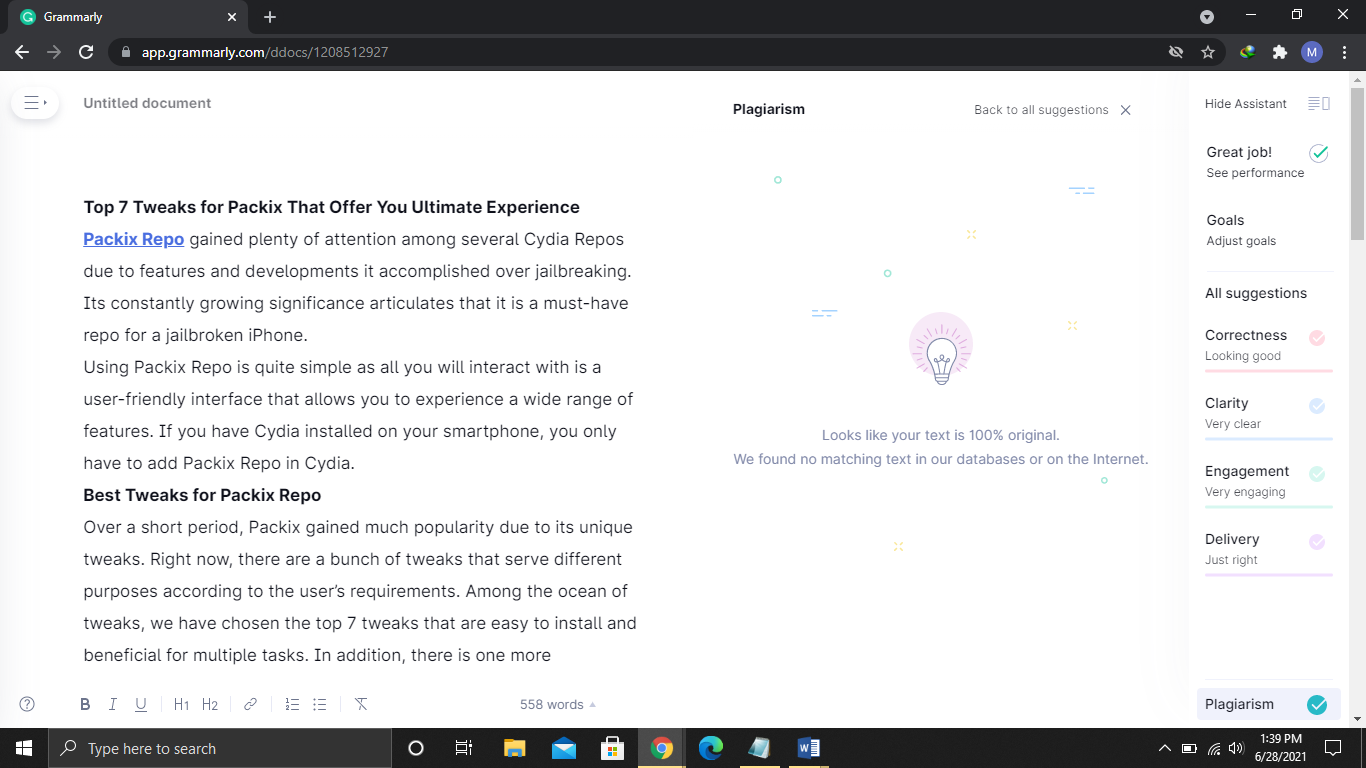Image resolution: width=1366 pixels, height=768 pixels.
Task: Click the overall score checkmark circle
Action: (1318, 153)
